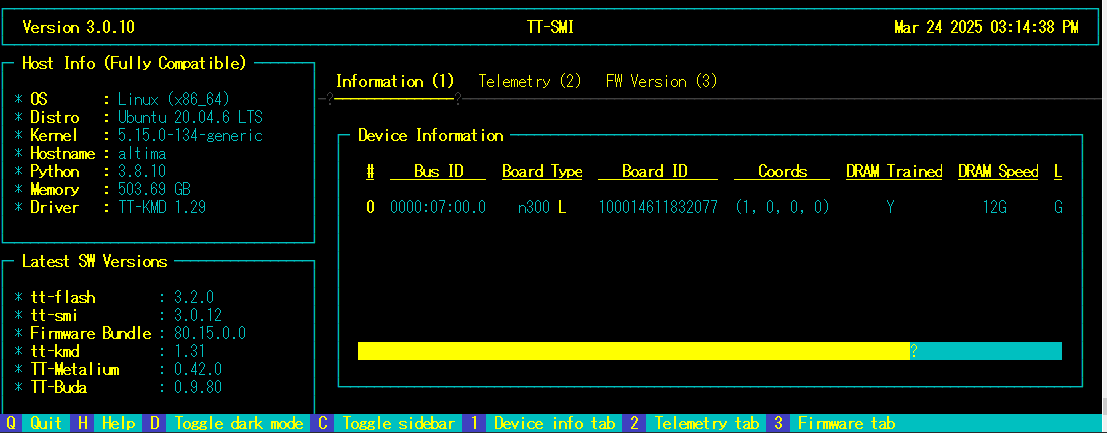This screenshot has width=1107, height=433.
Task: Select Firmware tab footer shortcut
Action: coord(844,424)
